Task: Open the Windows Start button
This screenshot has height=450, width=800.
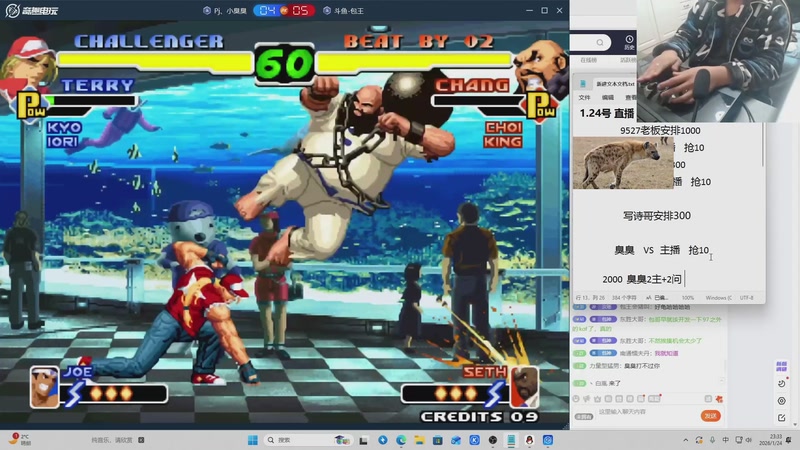Action: (x=253, y=440)
